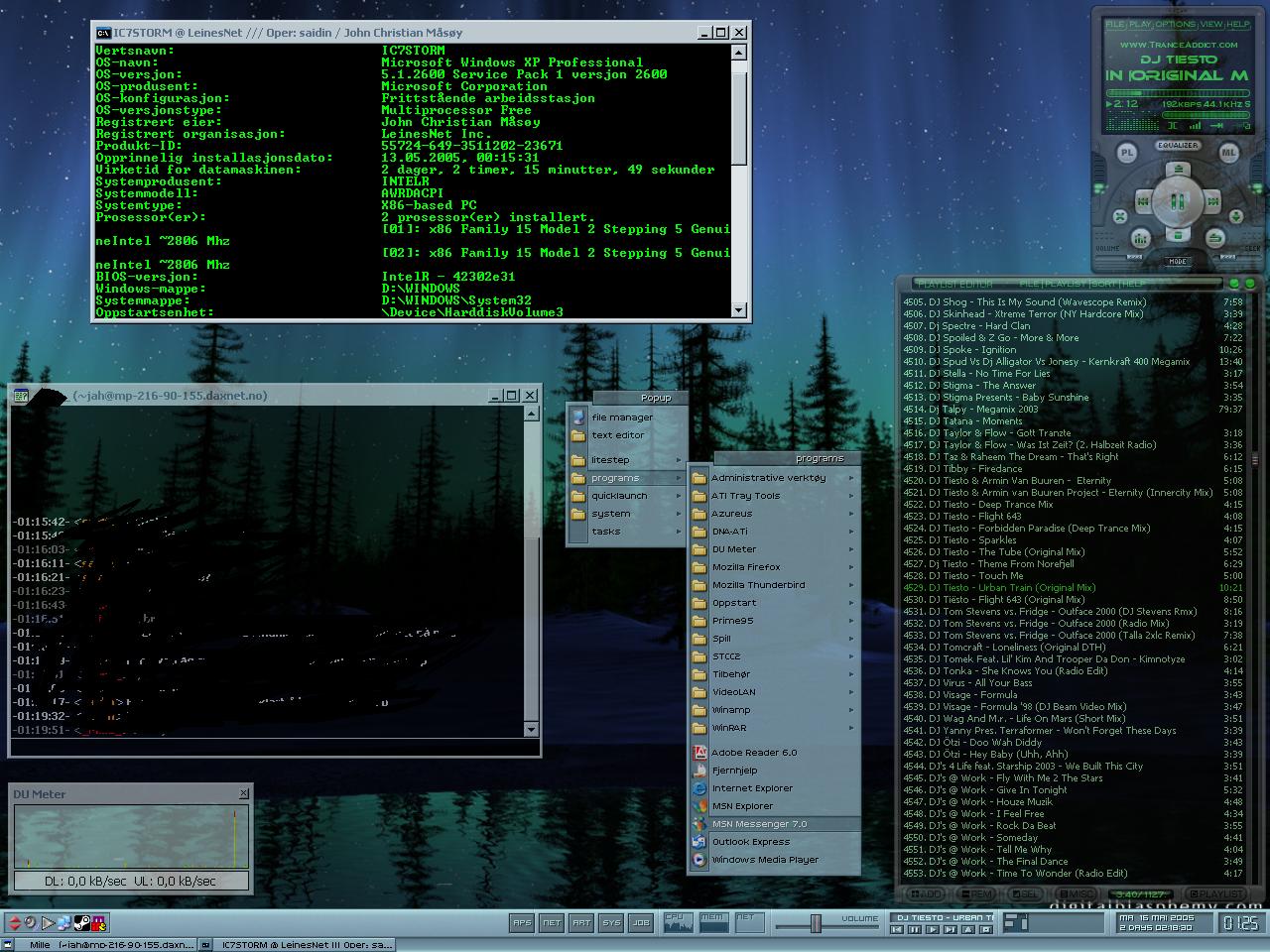Click the eject button above Winamp pause
The image size is (1270, 952).
coord(1178,169)
